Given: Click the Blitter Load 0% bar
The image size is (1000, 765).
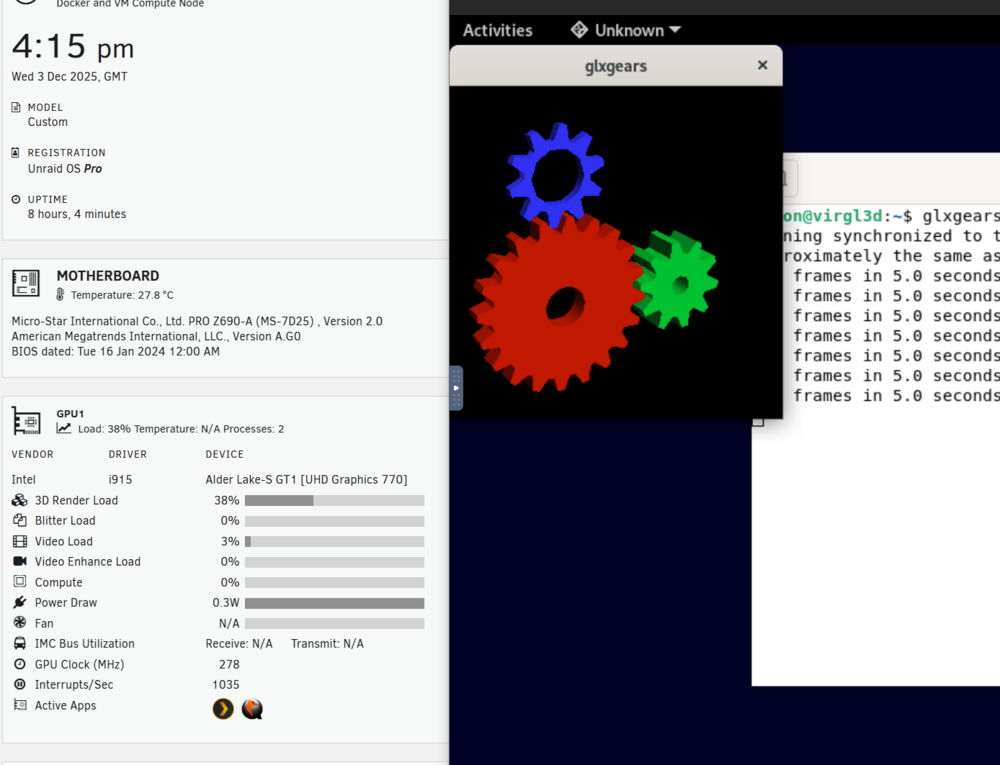Looking at the screenshot, I should (334, 521).
